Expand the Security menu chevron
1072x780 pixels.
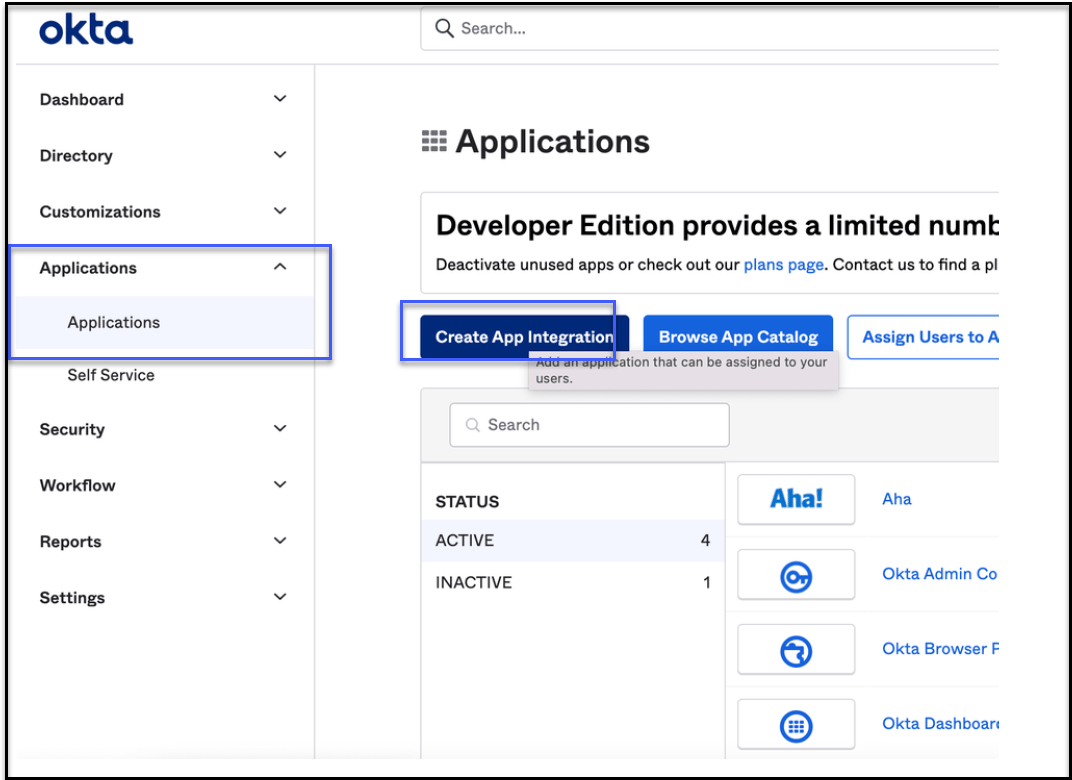click(280, 428)
